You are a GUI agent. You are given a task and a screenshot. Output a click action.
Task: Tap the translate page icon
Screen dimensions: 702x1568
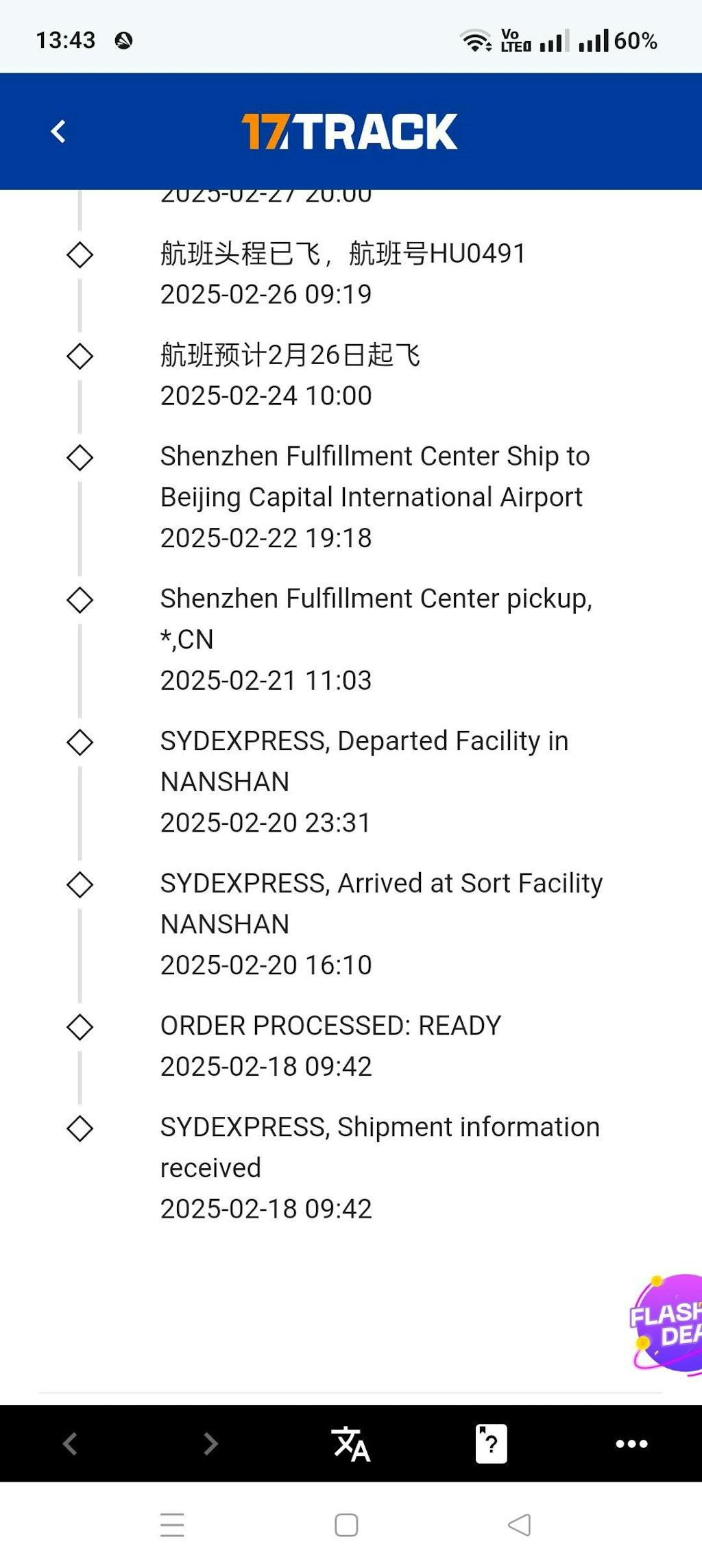350,1443
